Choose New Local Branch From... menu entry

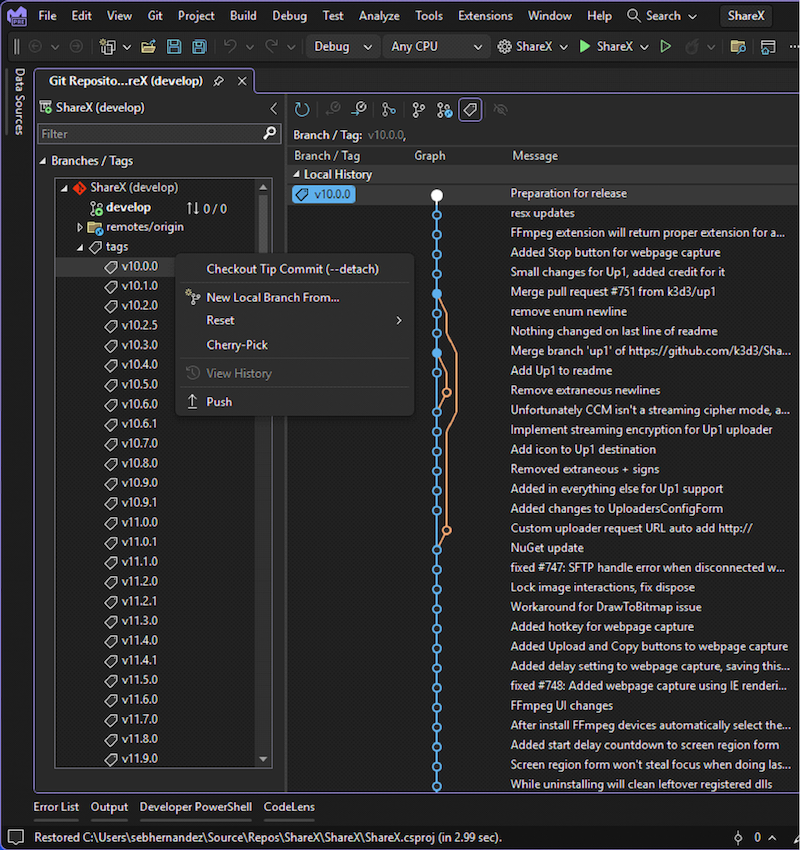(272, 297)
